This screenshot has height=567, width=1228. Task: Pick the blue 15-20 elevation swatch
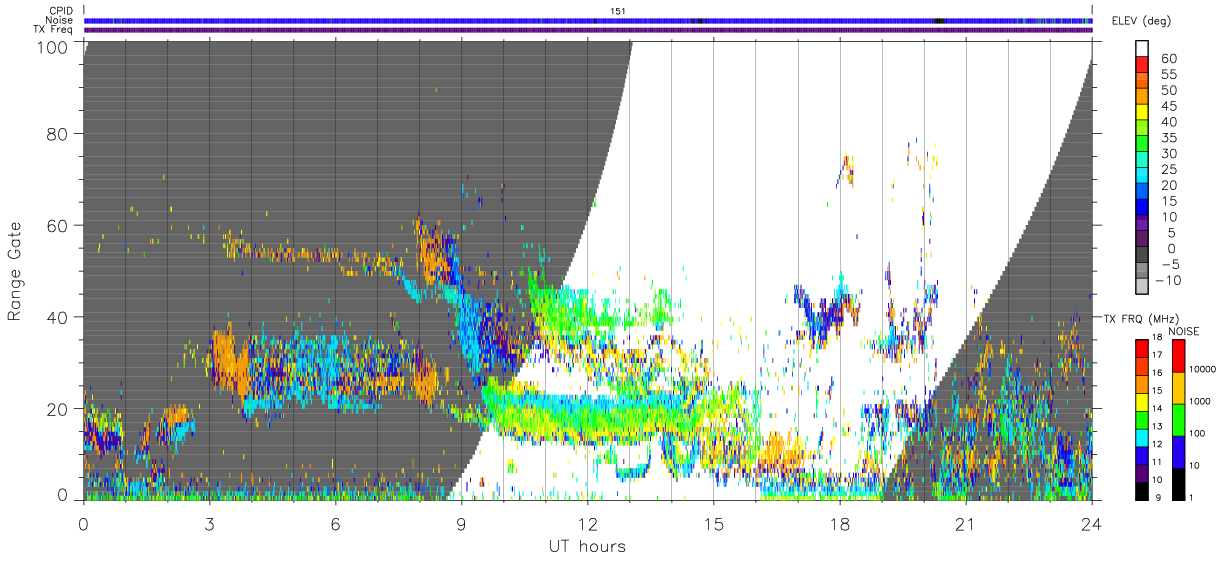click(1142, 191)
